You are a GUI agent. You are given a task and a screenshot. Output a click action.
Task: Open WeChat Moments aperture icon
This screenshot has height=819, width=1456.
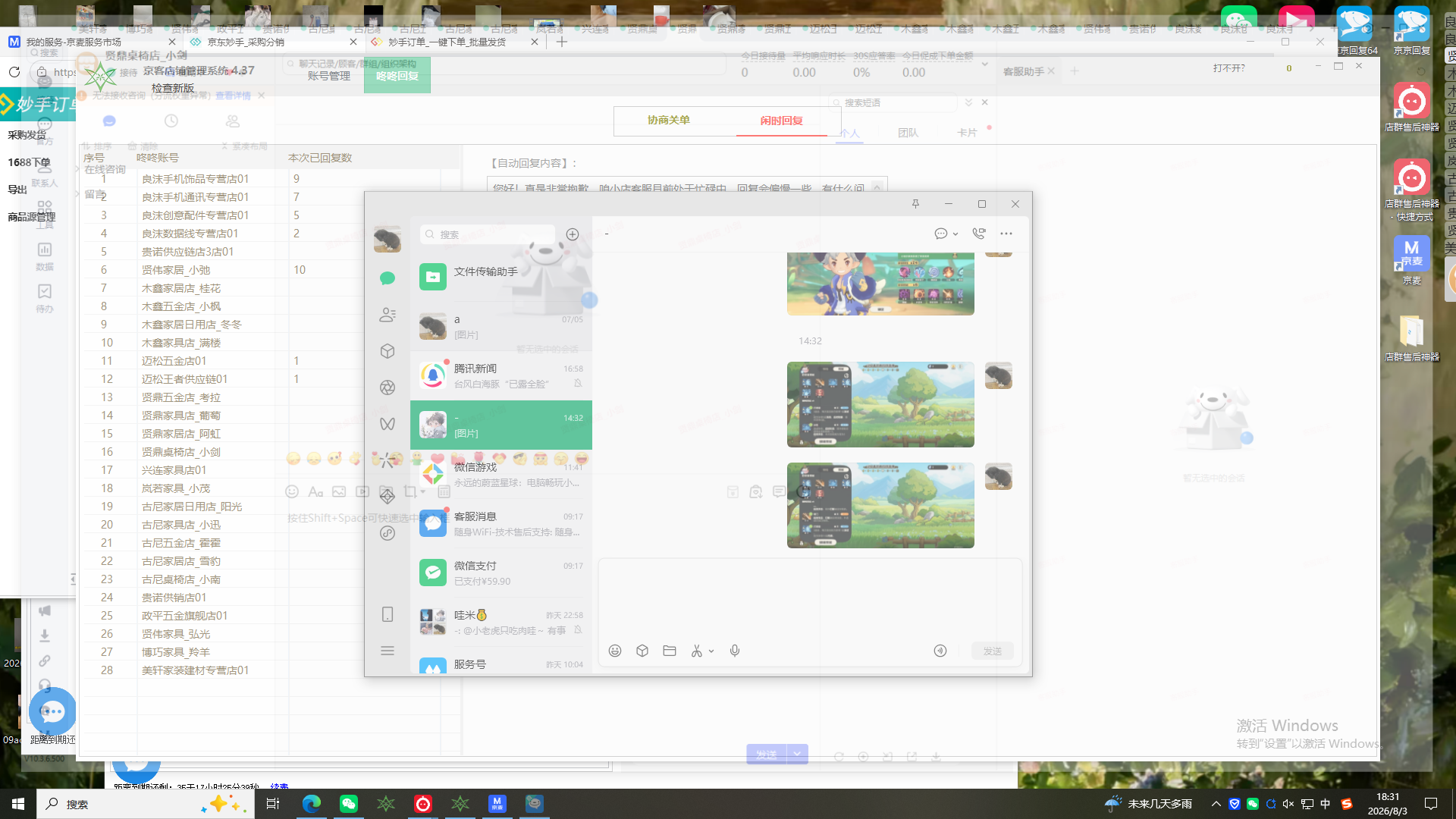pyautogui.click(x=388, y=388)
